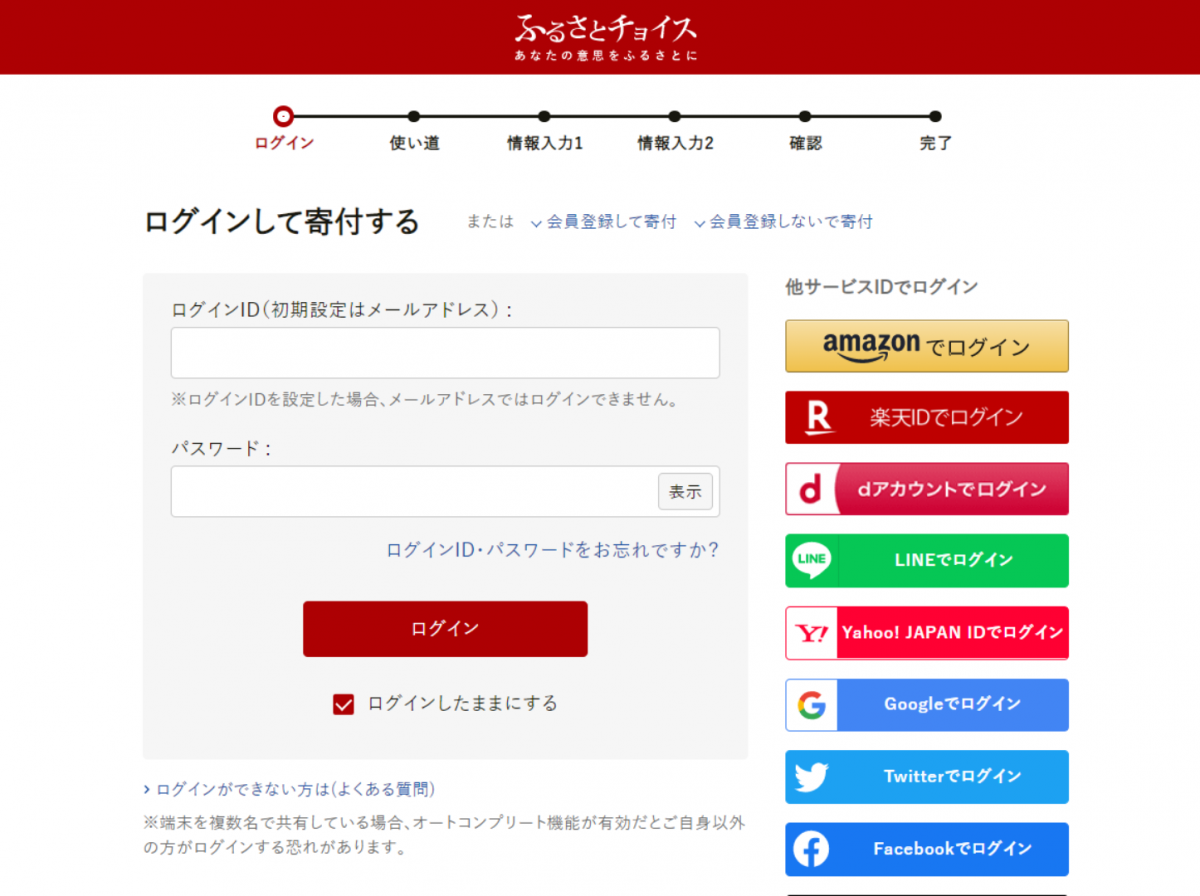Click the Amazon logo on login button
The width and height of the screenshot is (1200, 896).
(x=871, y=346)
